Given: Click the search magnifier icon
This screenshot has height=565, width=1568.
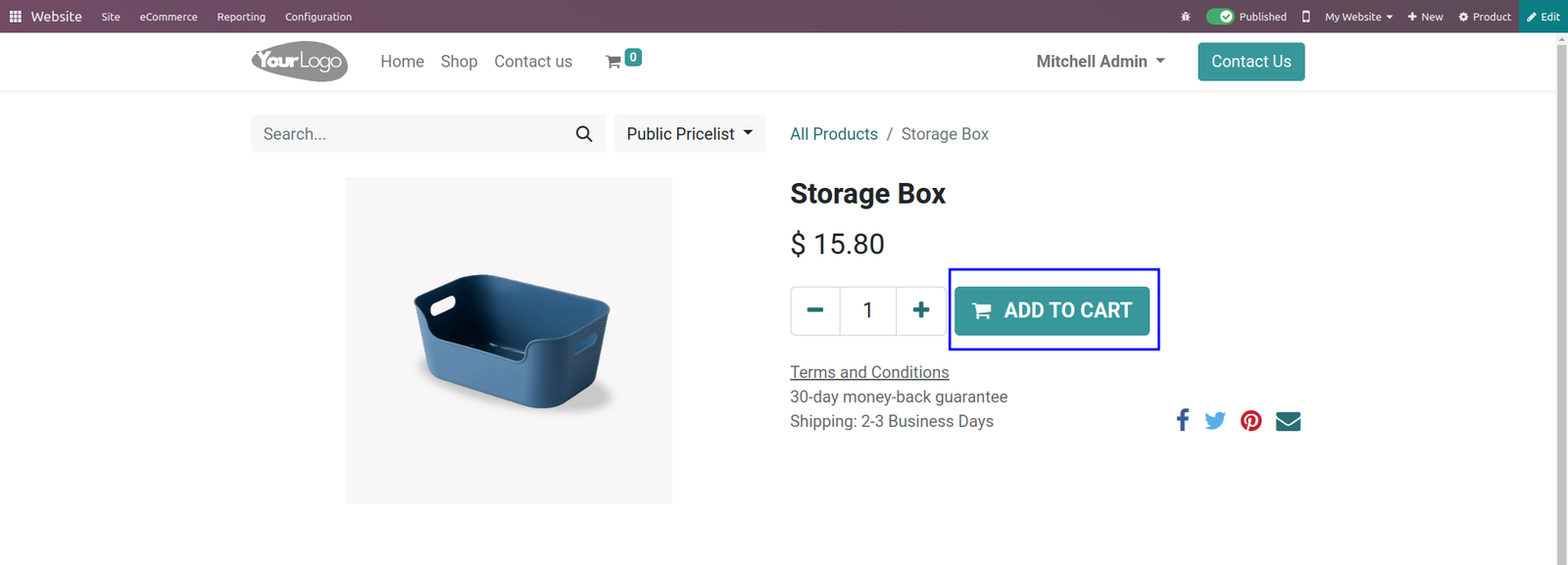Looking at the screenshot, I should click(584, 134).
